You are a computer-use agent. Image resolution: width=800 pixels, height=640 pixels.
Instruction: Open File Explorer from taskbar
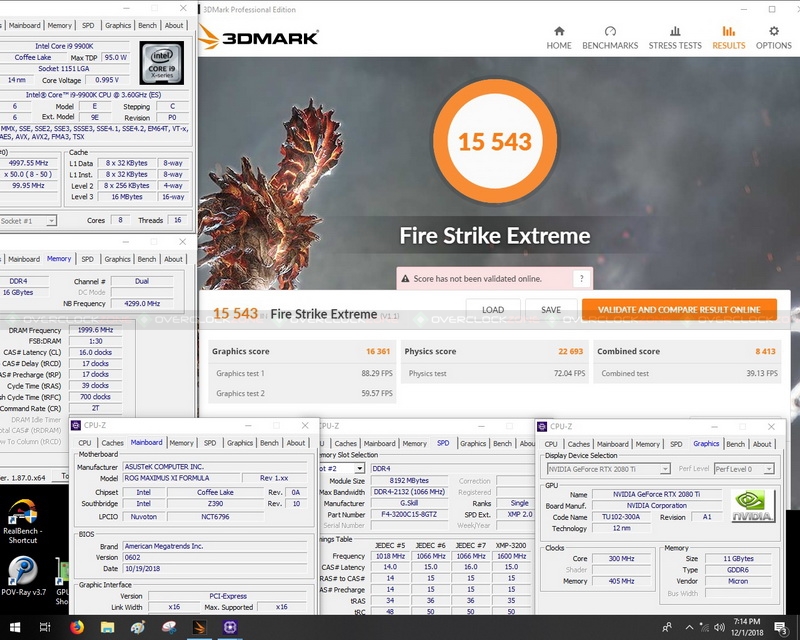coord(107,627)
